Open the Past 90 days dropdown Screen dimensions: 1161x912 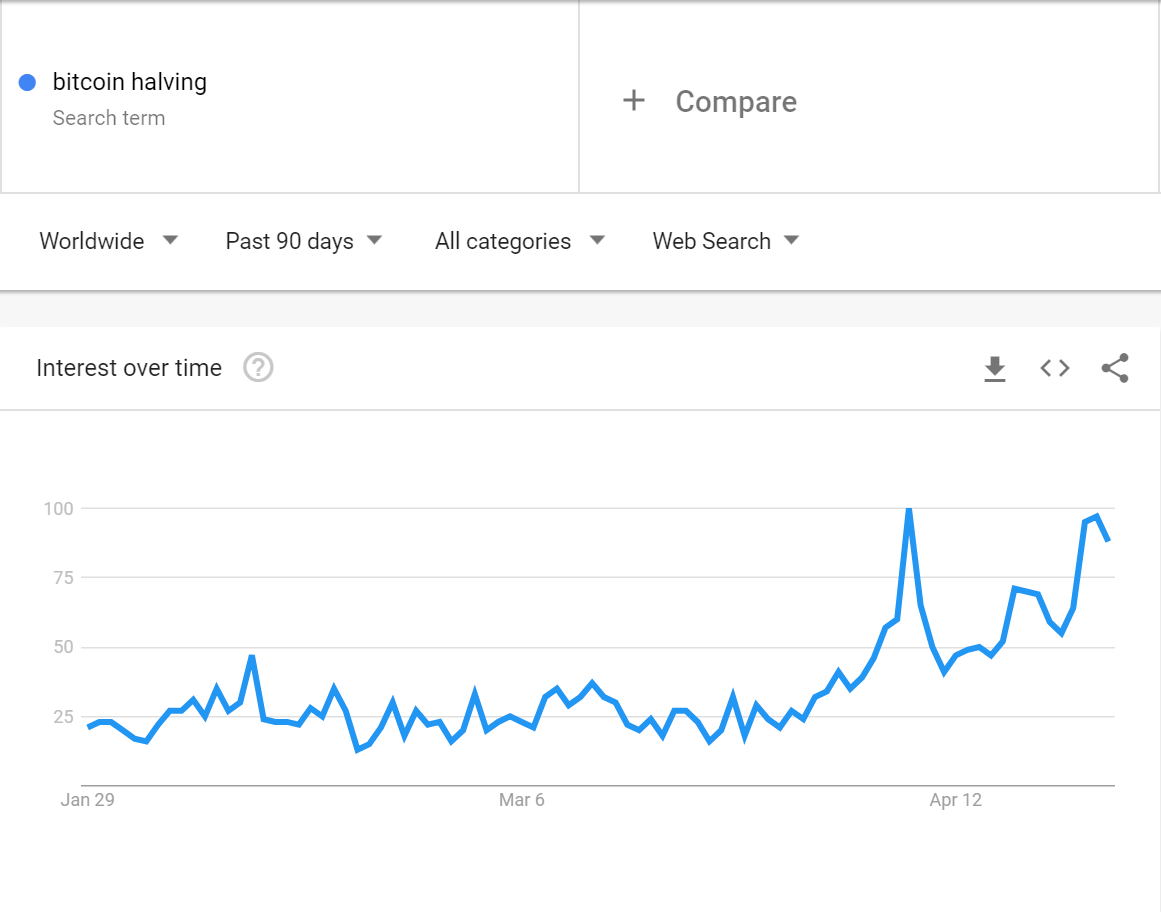304,241
